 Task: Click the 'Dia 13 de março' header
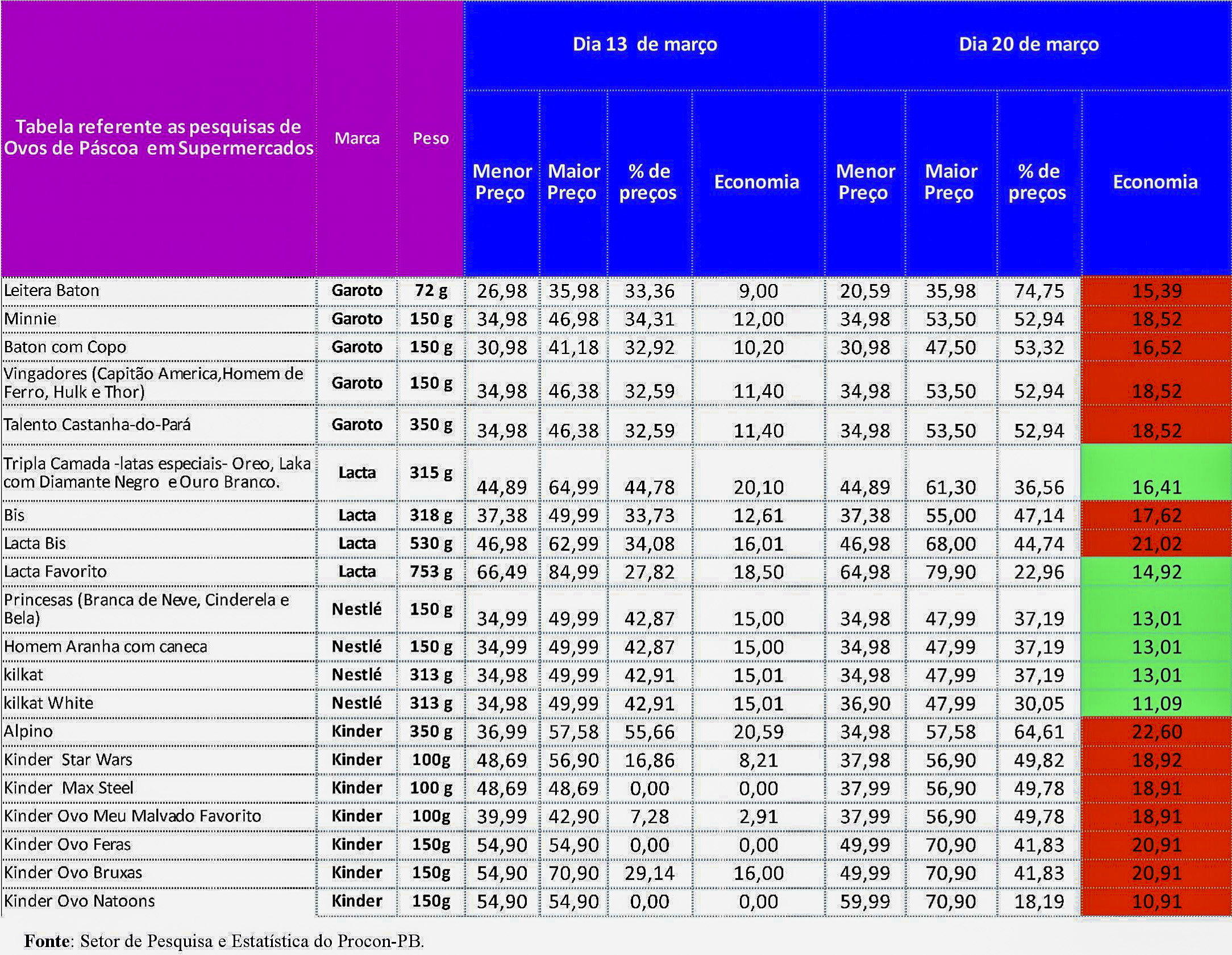[644, 44]
